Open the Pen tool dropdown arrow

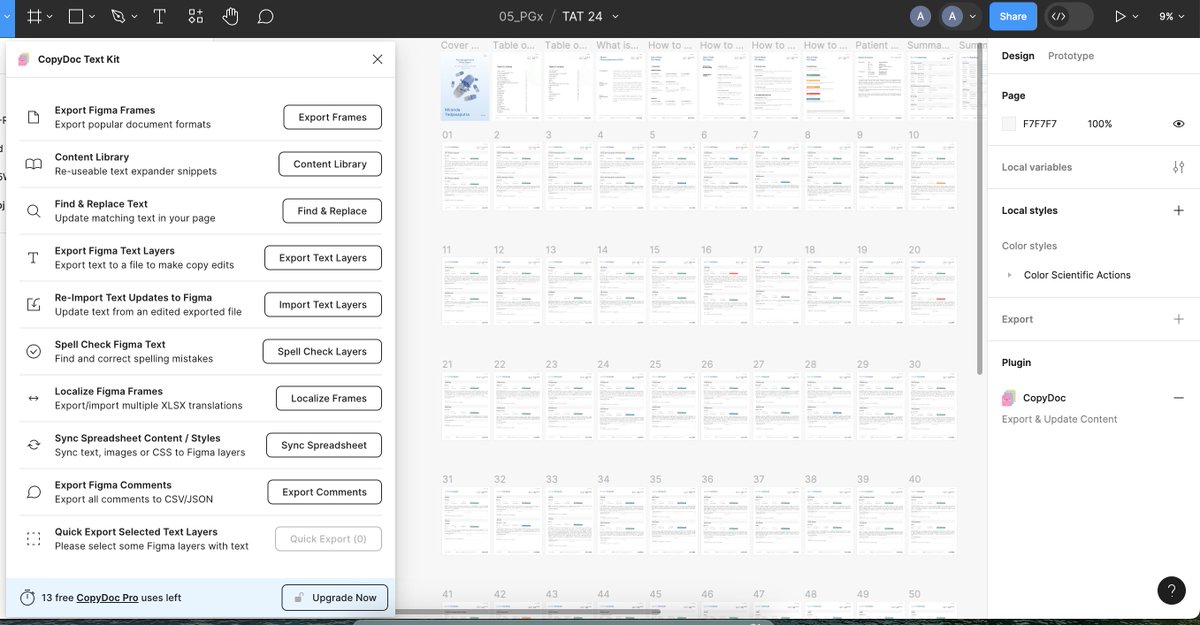[135, 17]
